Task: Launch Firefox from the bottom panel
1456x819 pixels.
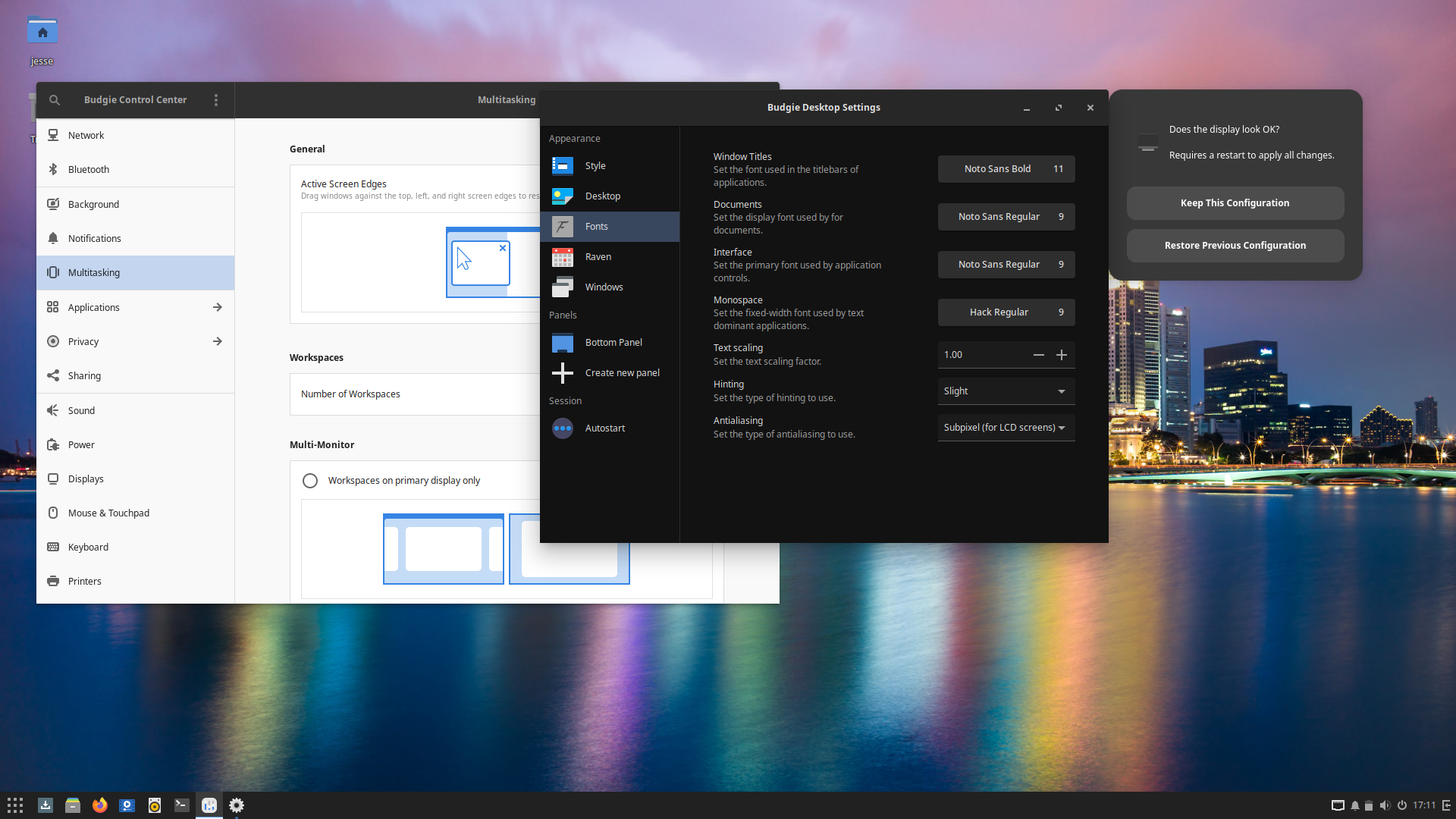Action: coord(99,805)
